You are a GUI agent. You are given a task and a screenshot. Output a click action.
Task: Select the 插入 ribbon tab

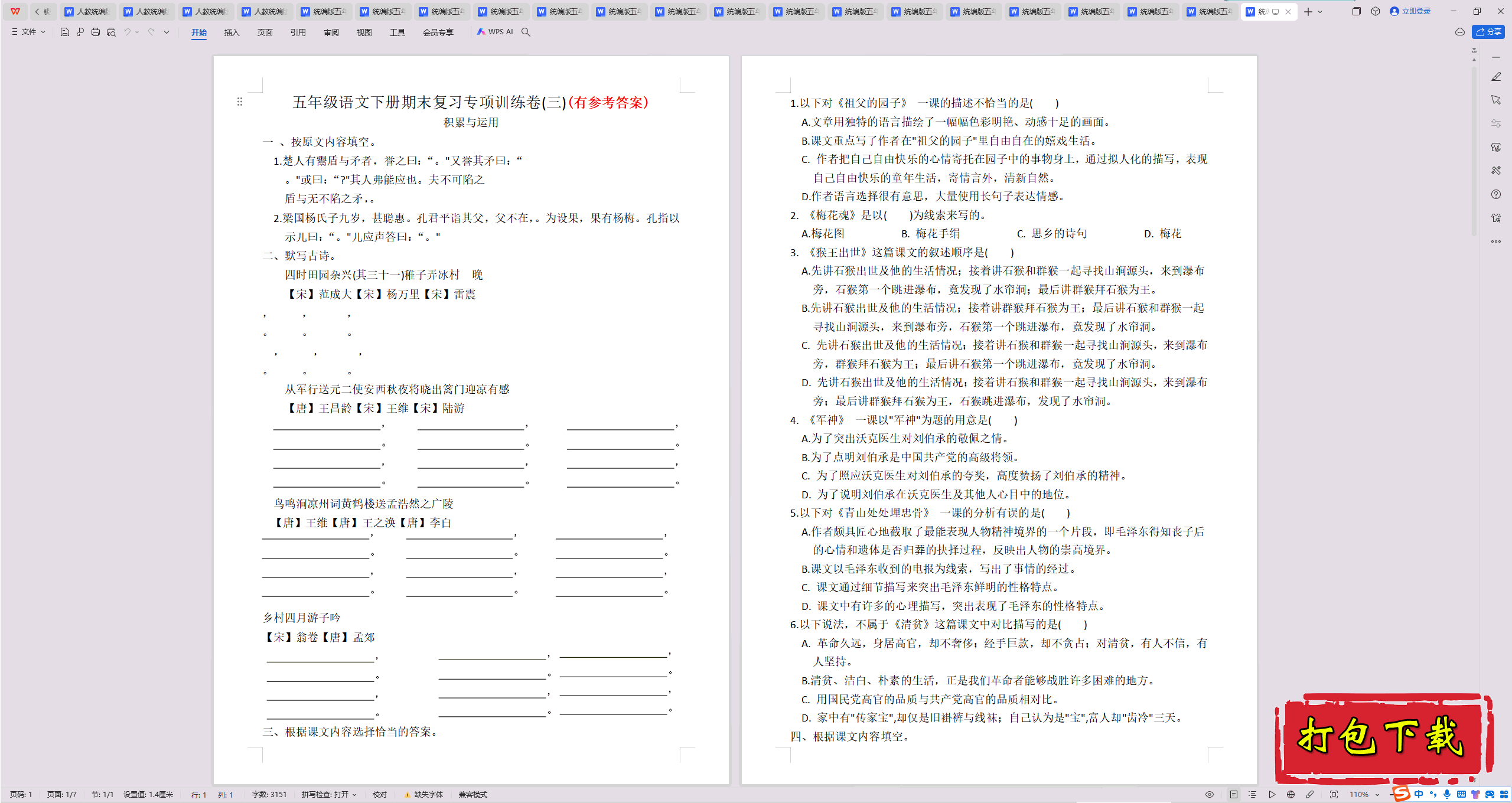232,32
